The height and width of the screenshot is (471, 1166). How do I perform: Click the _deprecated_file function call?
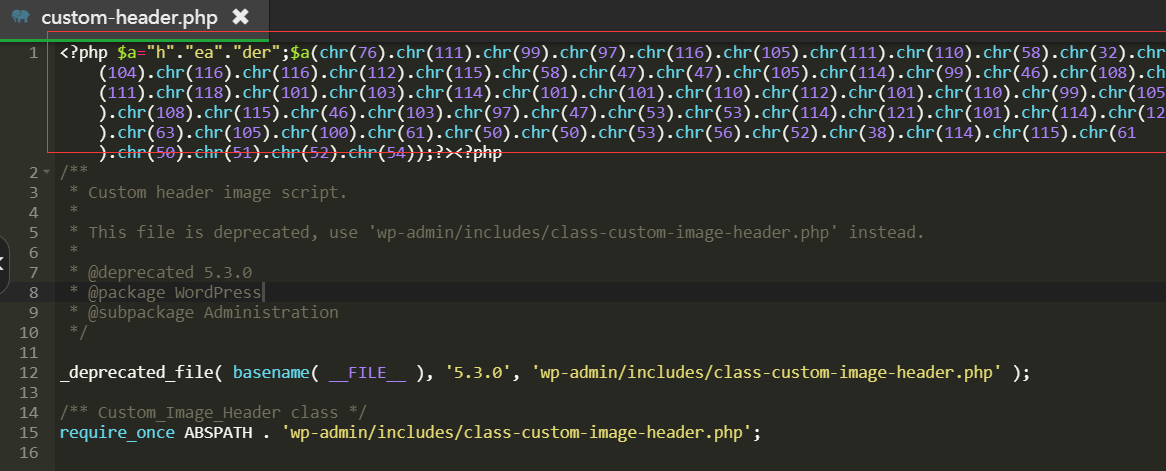tap(136, 372)
